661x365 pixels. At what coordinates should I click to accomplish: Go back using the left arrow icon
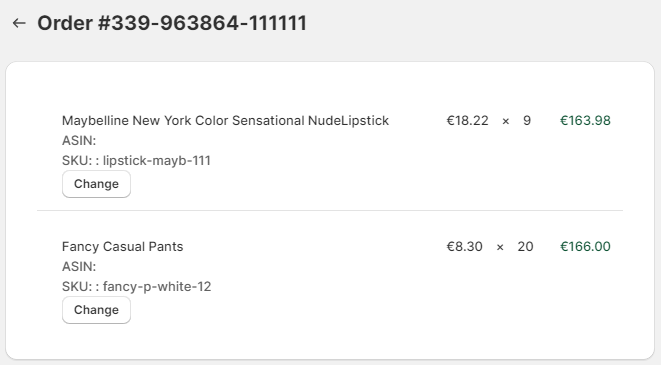coord(19,23)
